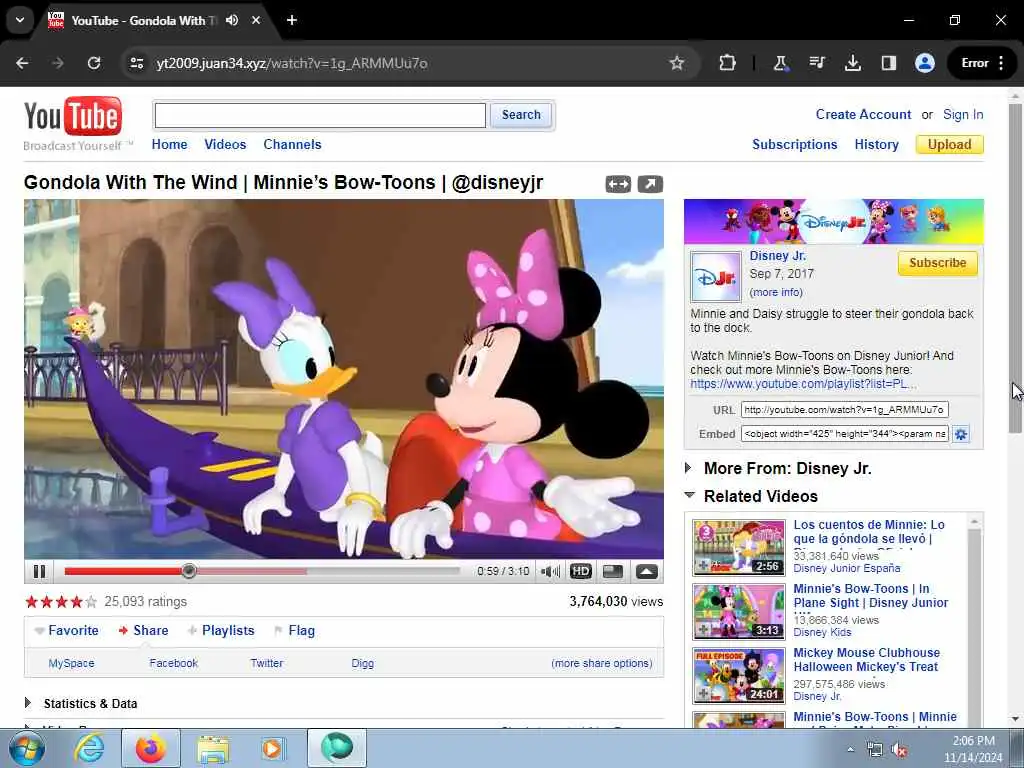Mute the video using the speaker icon
The image size is (1024, 768).
point(551,571)
